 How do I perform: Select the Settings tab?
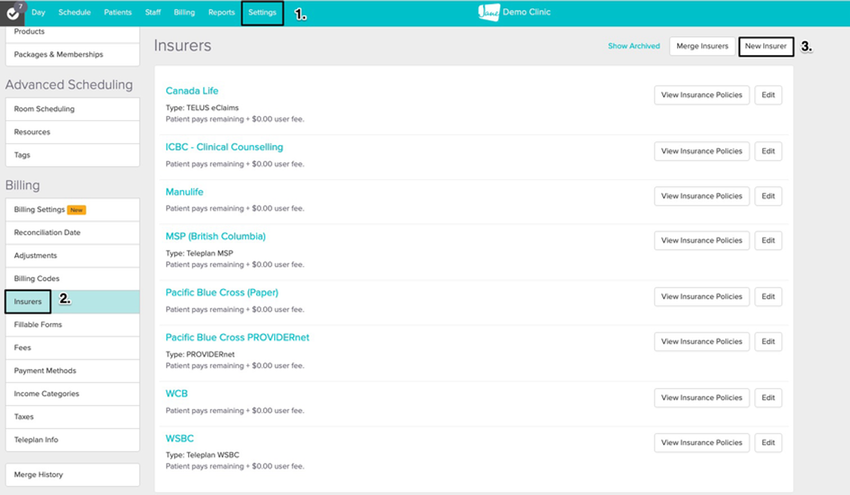tap(262, 12)
